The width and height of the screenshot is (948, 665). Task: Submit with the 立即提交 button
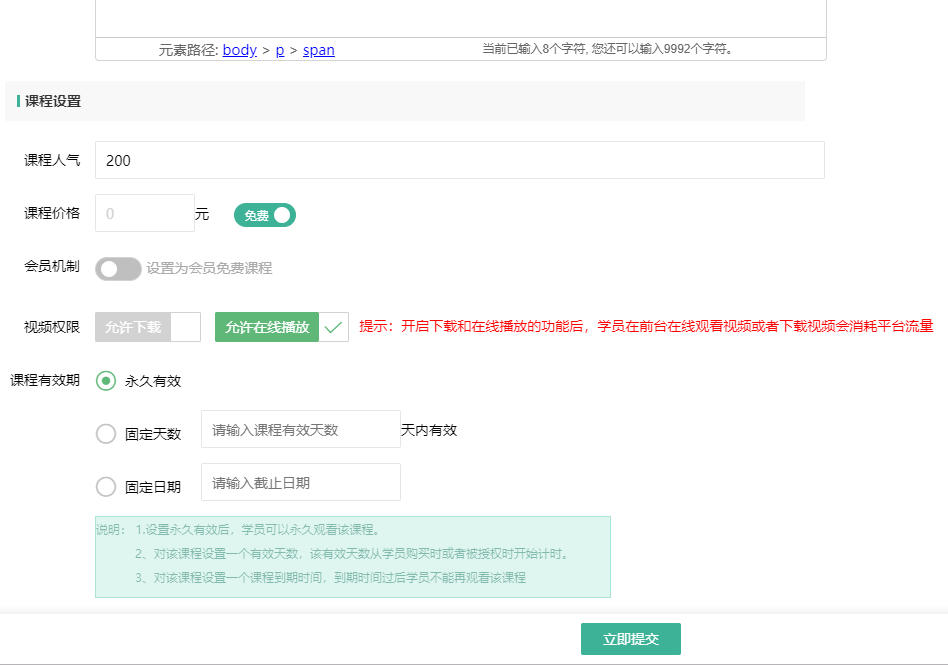pyautogui.click(x=631, y=639)
